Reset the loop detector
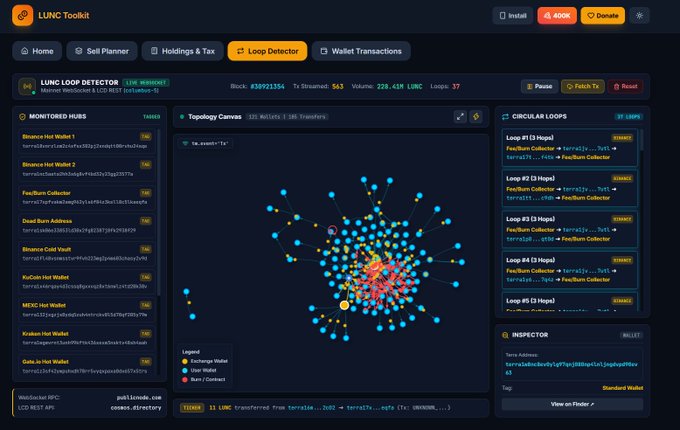The height and width of the screenshot is (430, 680). [x=625, y=86]
